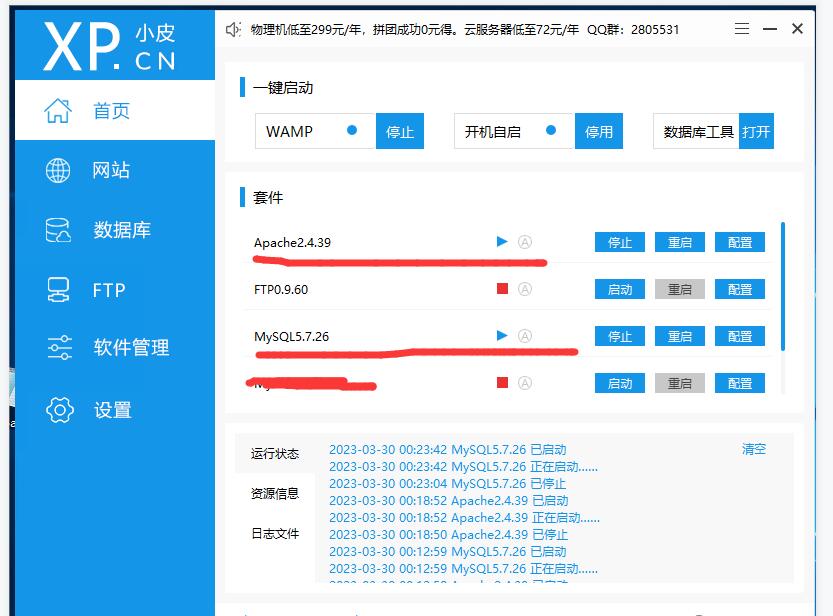Click the 一键启动 section heading

283,88
